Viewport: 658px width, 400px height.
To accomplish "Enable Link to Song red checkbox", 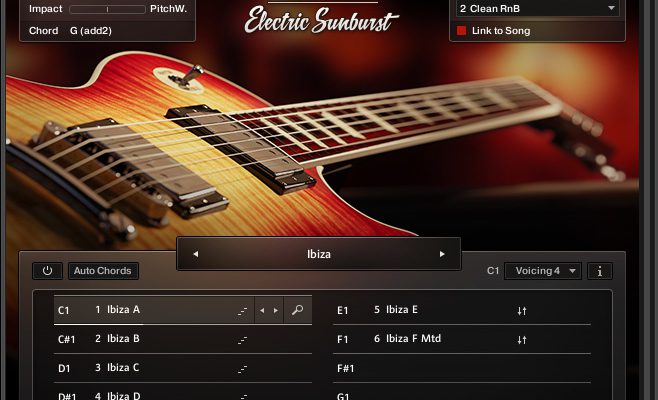I will [x=461, y=31].
